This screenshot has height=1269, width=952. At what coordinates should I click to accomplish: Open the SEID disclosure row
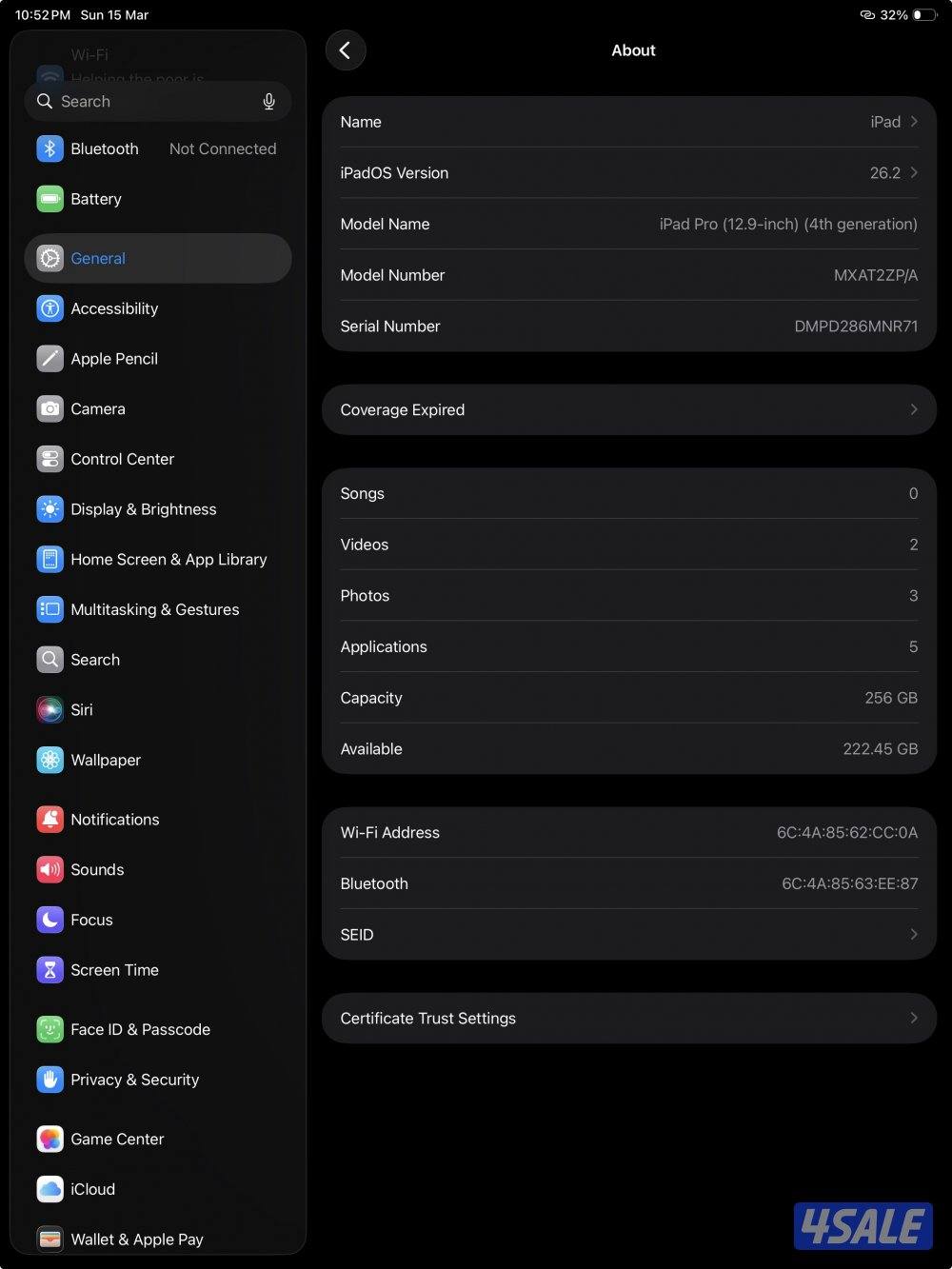point(628,934)
